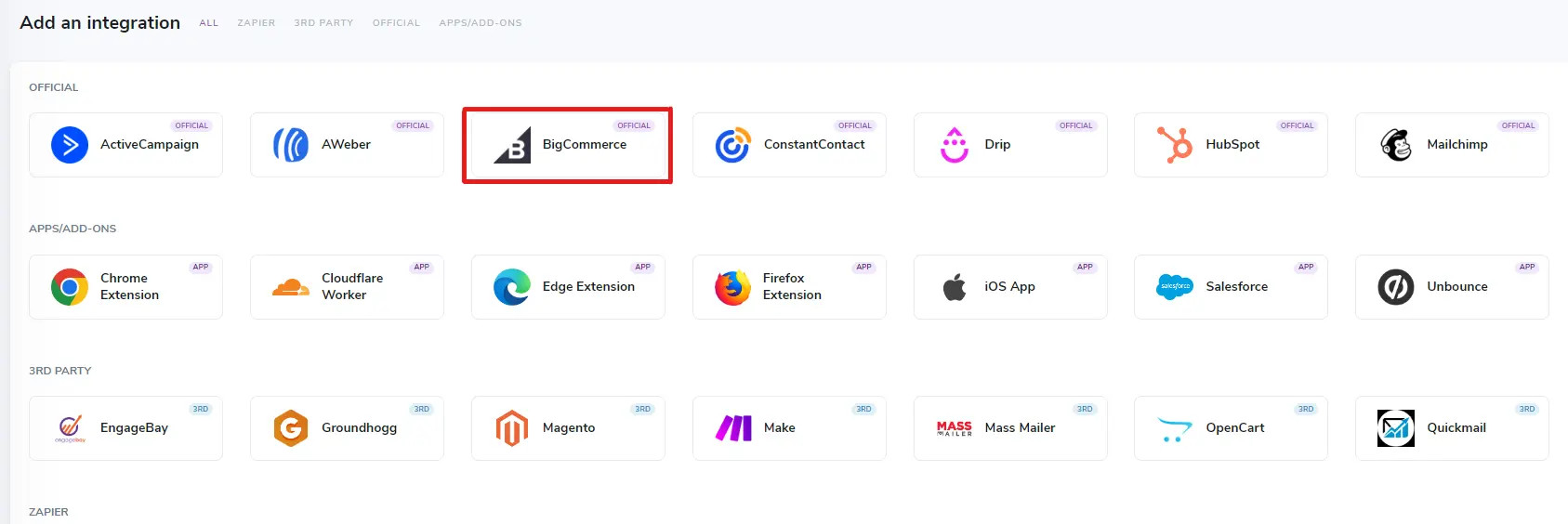Open the Groundhogg integration name
This screenshot has width=1568, height=524.
[359, 428]
